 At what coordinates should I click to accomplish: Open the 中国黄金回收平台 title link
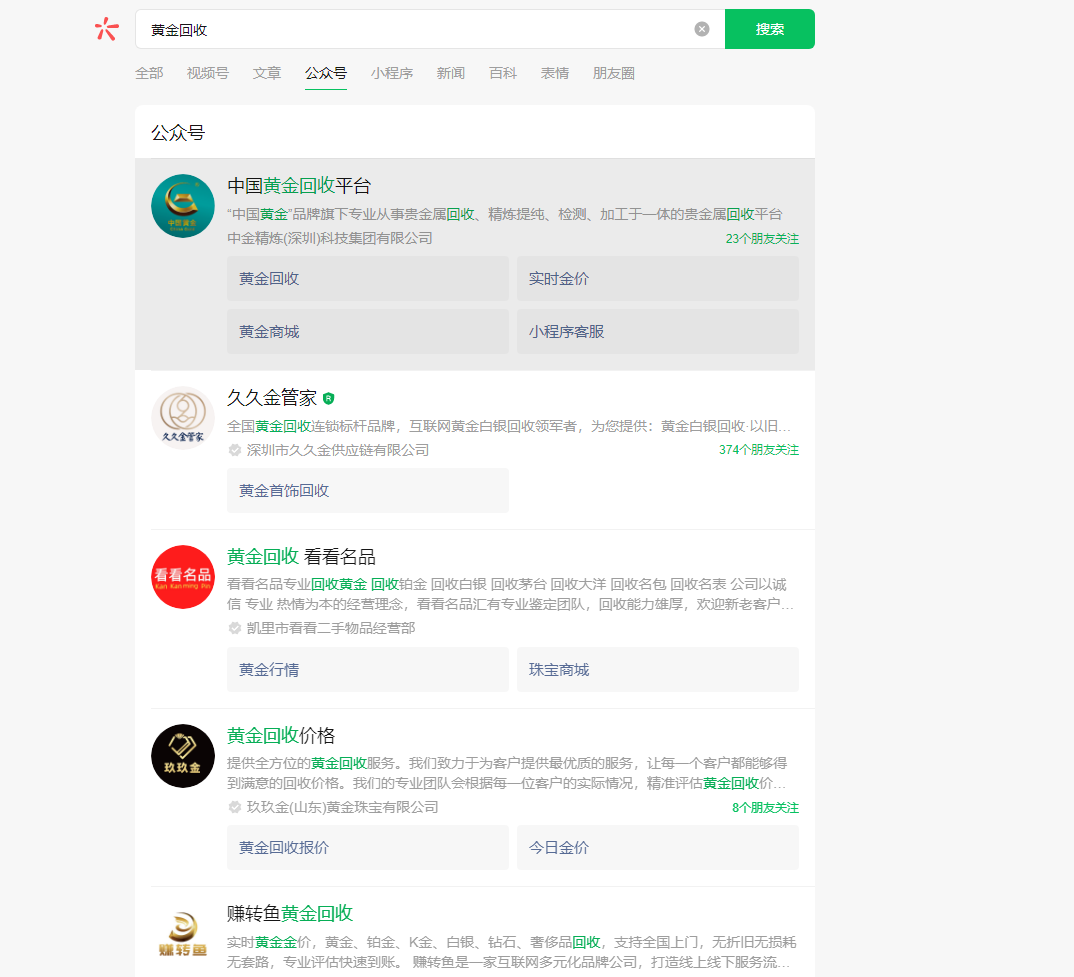299,186
